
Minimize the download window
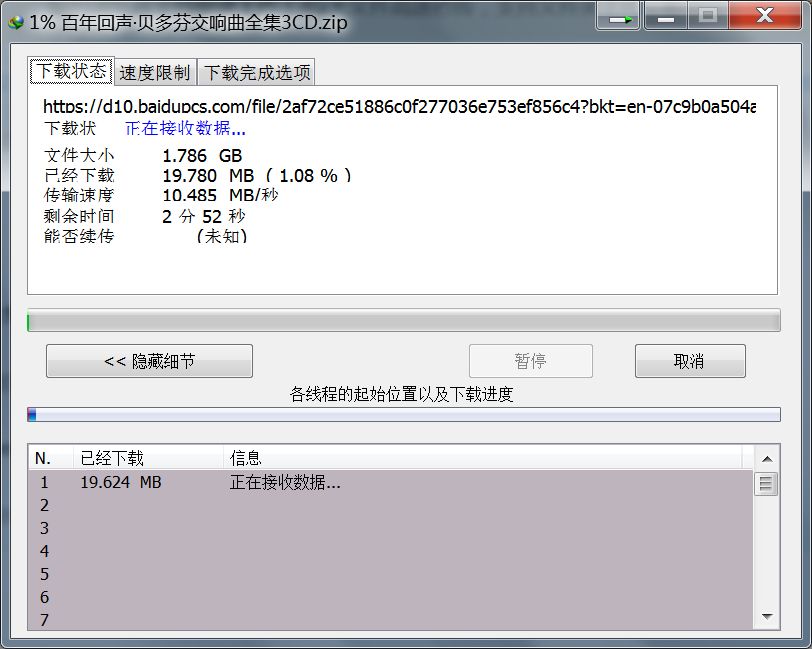pyautogui.click(x=664, y=17)
